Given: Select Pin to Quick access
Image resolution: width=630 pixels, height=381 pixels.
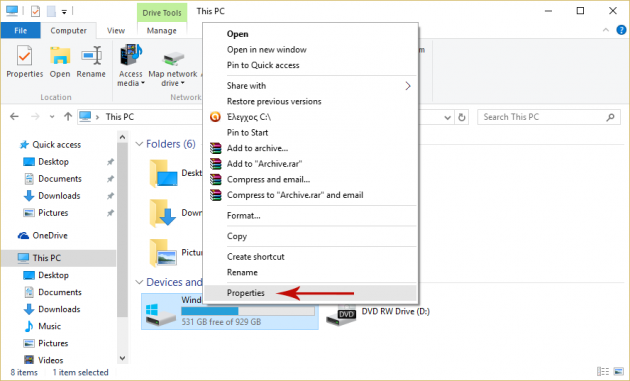Looking at the screenshot, I should [x=310, y=65].
